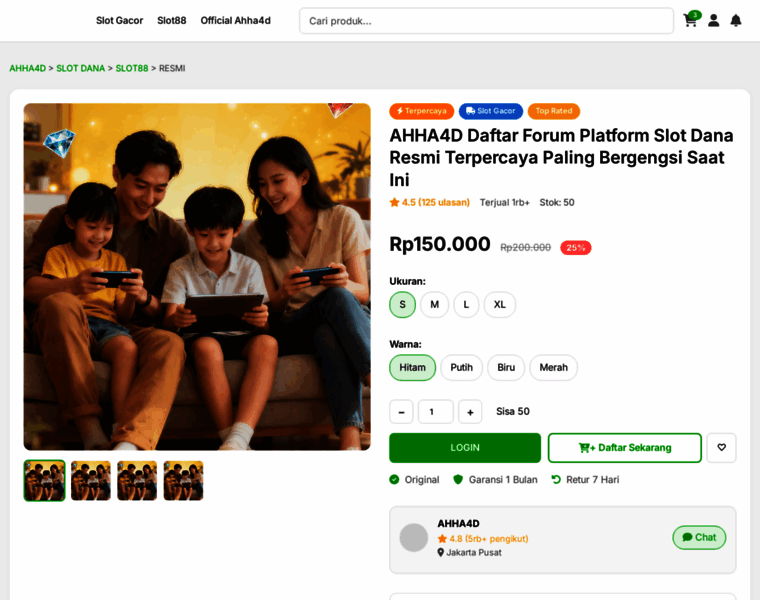The width and height of the screenshot is (760, 600).
Task: Select the second product thumbnail
Action: coord(91,481)
